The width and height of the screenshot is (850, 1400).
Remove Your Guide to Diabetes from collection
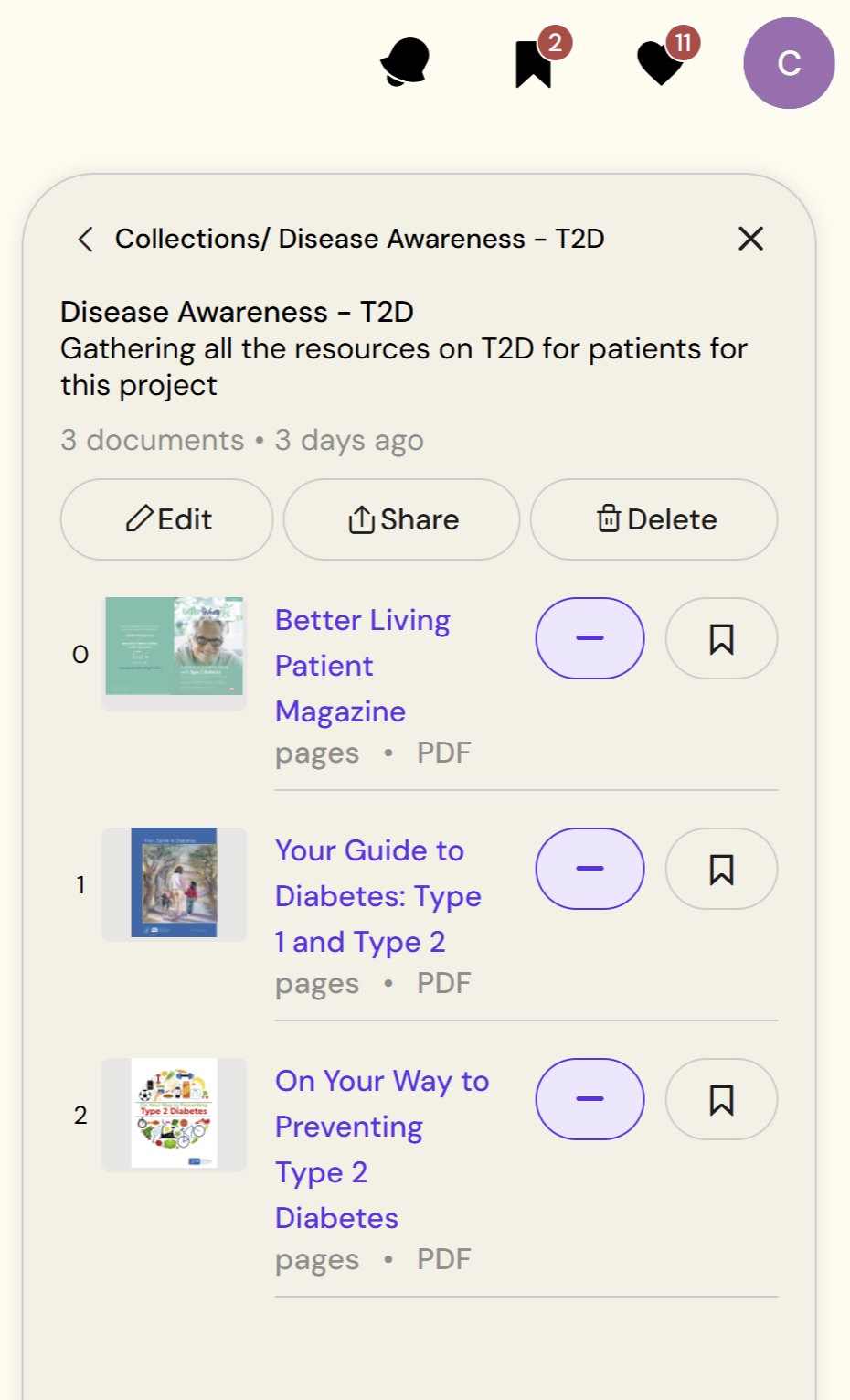[590, 869]
